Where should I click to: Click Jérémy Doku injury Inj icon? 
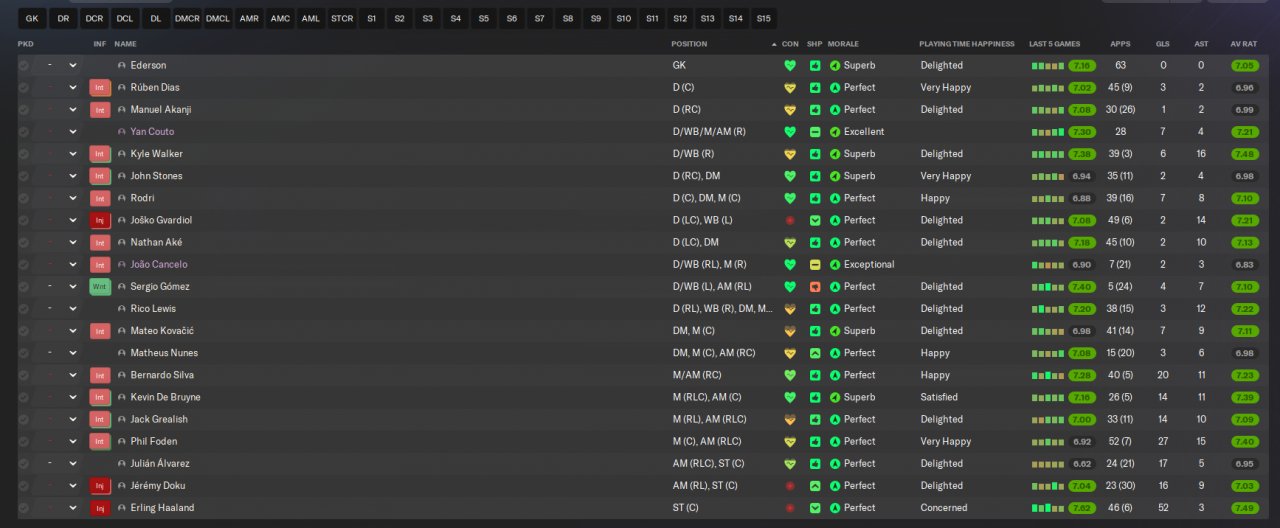[x=99, y=486]
